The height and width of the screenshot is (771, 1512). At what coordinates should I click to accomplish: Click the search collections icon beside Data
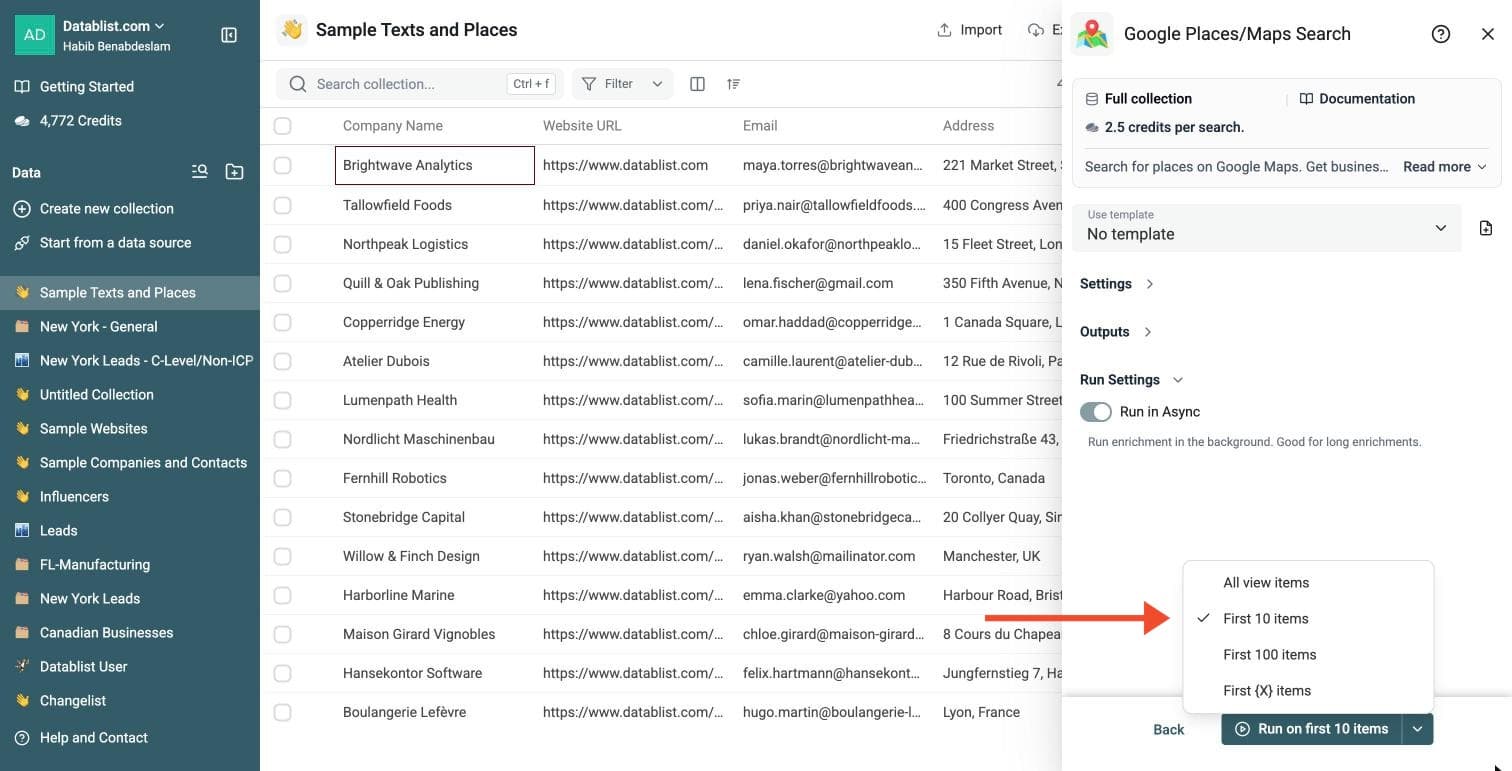coord(200,172)
